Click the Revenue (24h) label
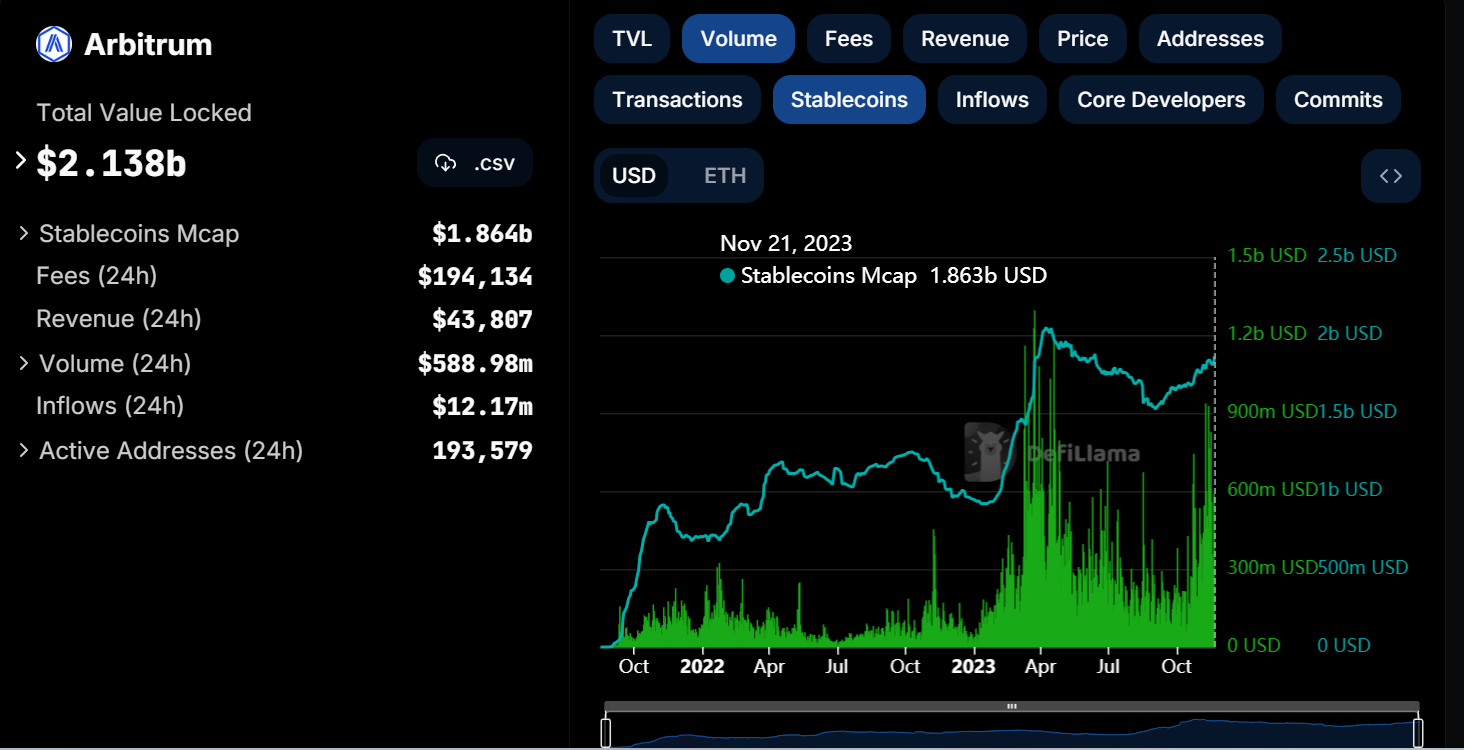The image size is (1464, 750). (x=119, y=319)
